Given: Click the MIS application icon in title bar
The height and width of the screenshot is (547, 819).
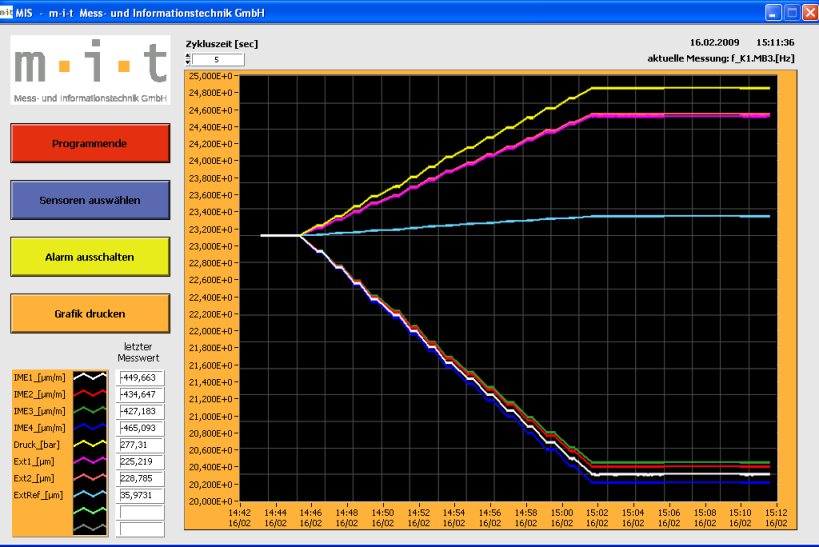Looking at the screenshot, I should pyautogui.click(x=6, y=12).
